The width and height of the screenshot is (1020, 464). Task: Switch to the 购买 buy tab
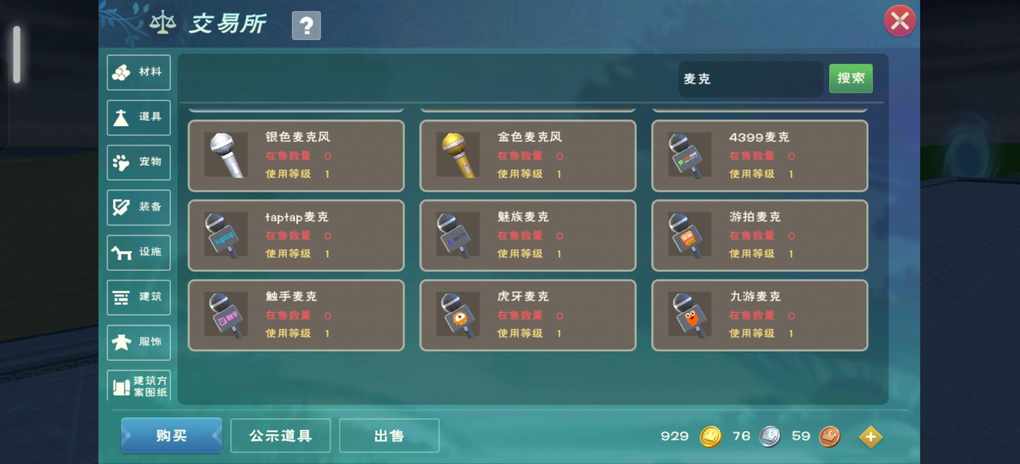(171, 435)
